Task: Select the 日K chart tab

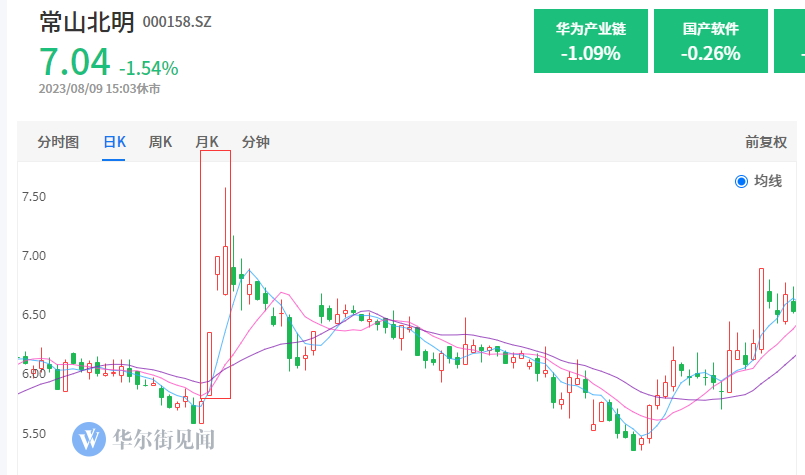Action: click(x=114, y=142)
